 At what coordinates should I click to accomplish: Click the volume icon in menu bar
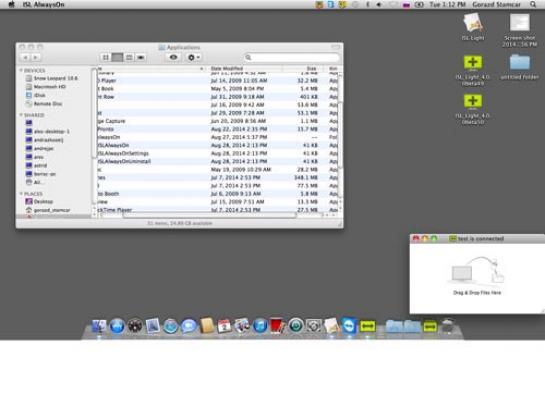(x=379, y=5)
